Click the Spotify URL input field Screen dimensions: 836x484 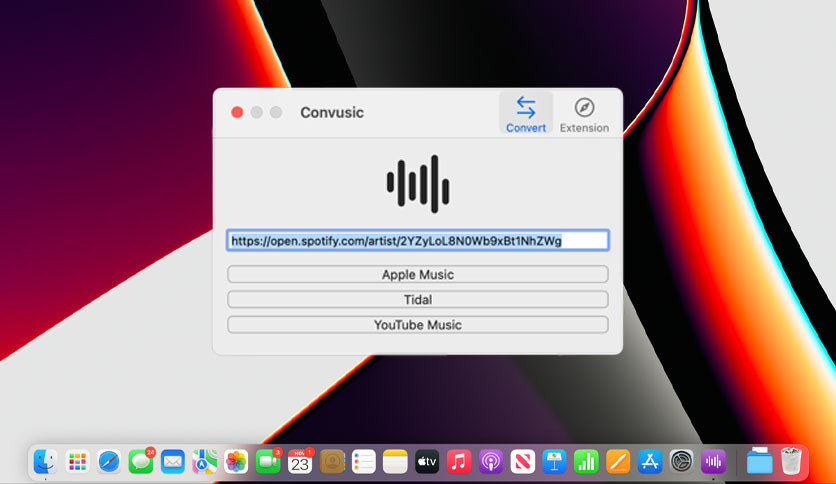click(417, 240)
